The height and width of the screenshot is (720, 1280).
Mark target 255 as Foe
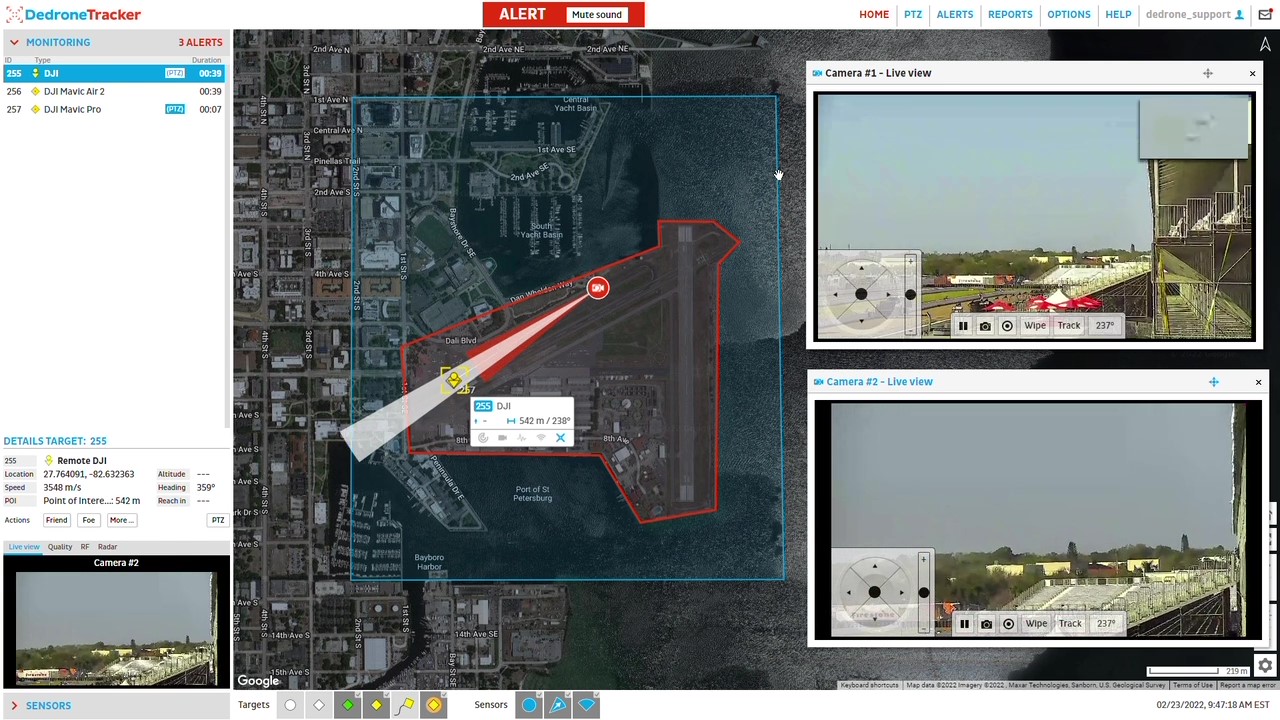click(89, 520)
